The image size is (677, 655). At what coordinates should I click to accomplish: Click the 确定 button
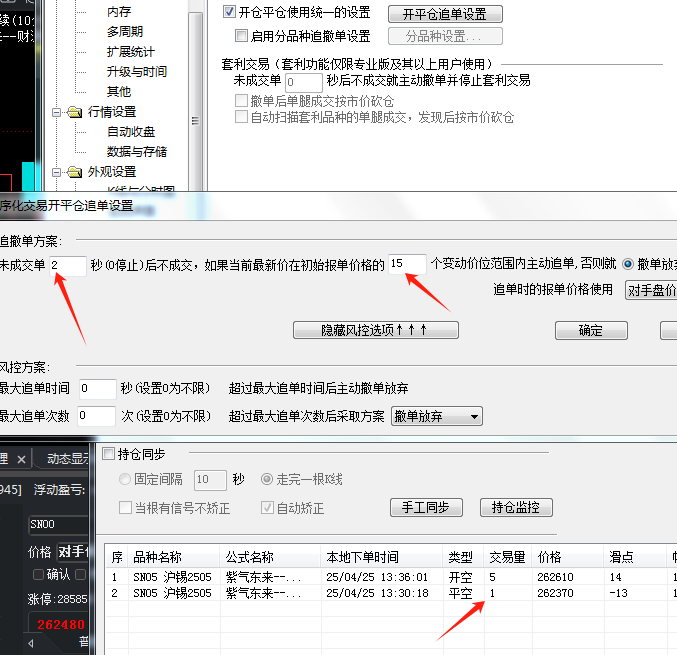(x=591, y=331)
